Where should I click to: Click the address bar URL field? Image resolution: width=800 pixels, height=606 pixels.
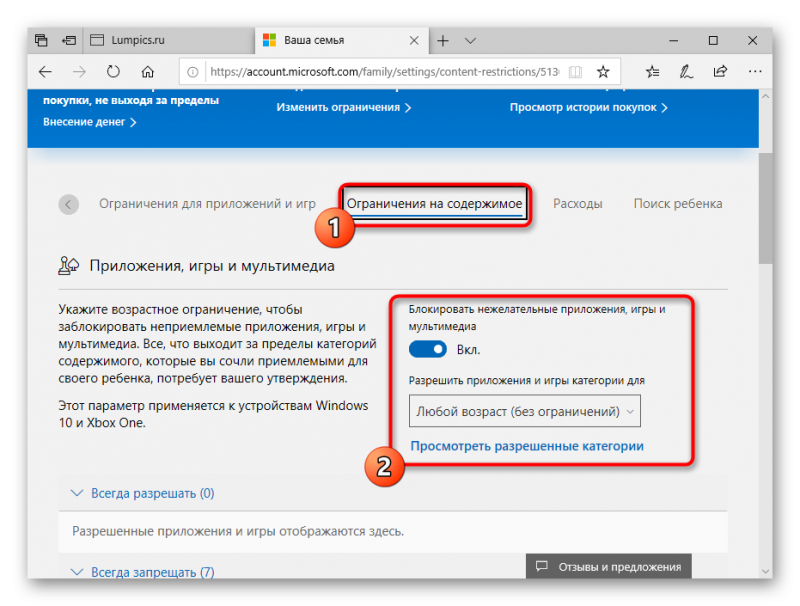(385, 72)
